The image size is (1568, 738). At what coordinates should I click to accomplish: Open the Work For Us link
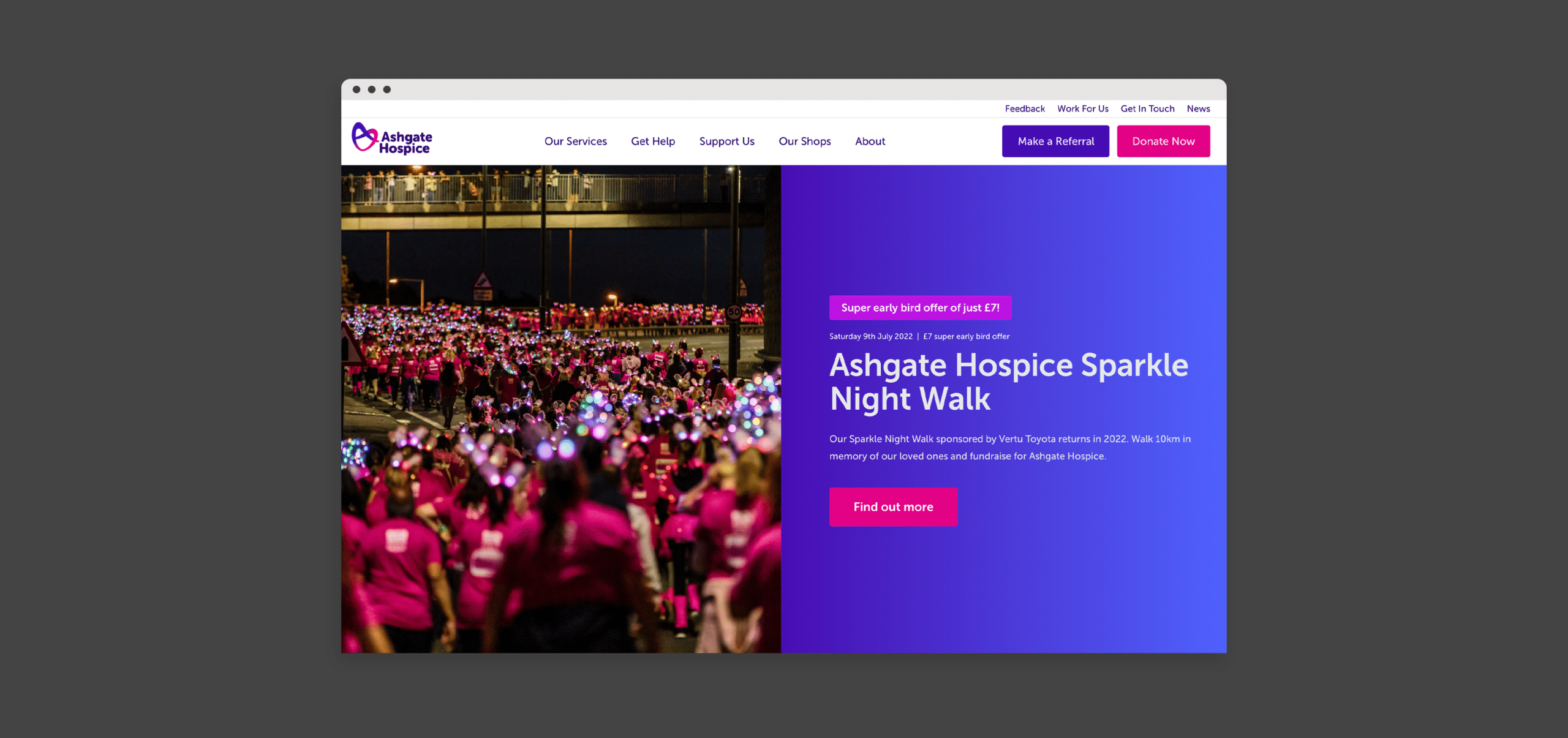point(1082,109)
